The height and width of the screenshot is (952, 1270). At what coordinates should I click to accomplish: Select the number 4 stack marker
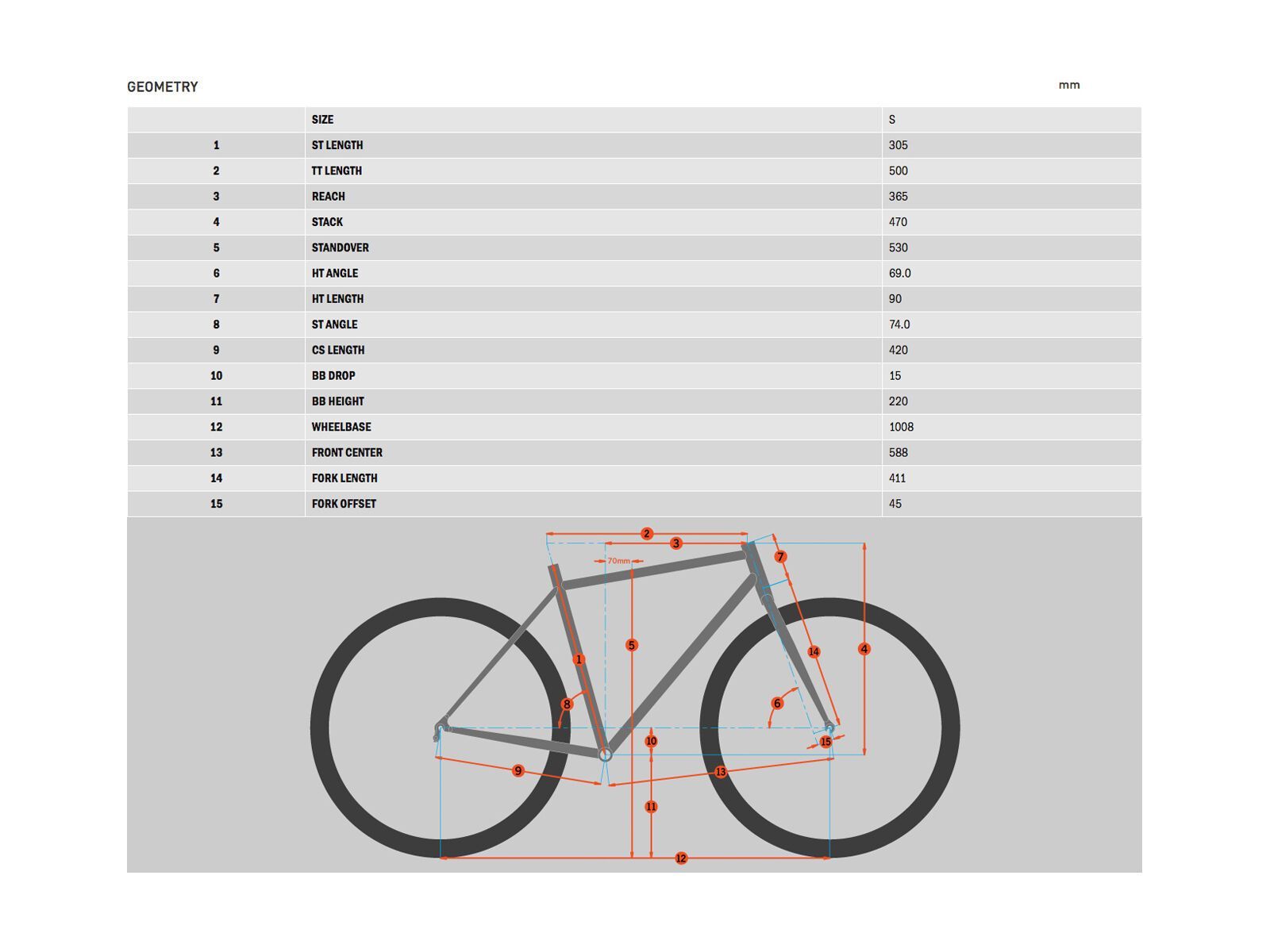pyautogui.click(x=864, y=649)
